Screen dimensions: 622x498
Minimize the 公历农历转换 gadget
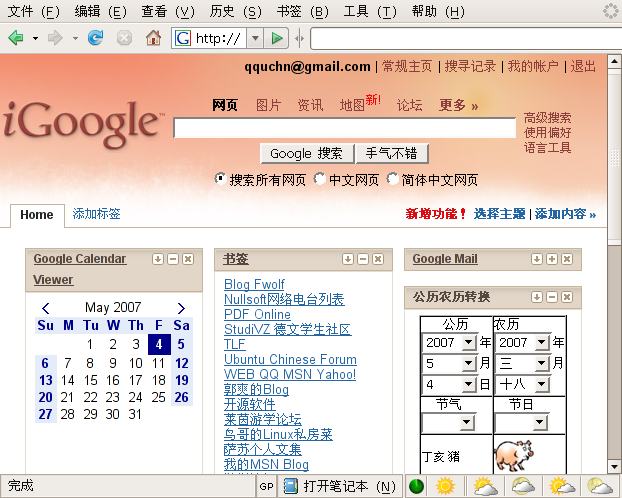click(552, 297)
